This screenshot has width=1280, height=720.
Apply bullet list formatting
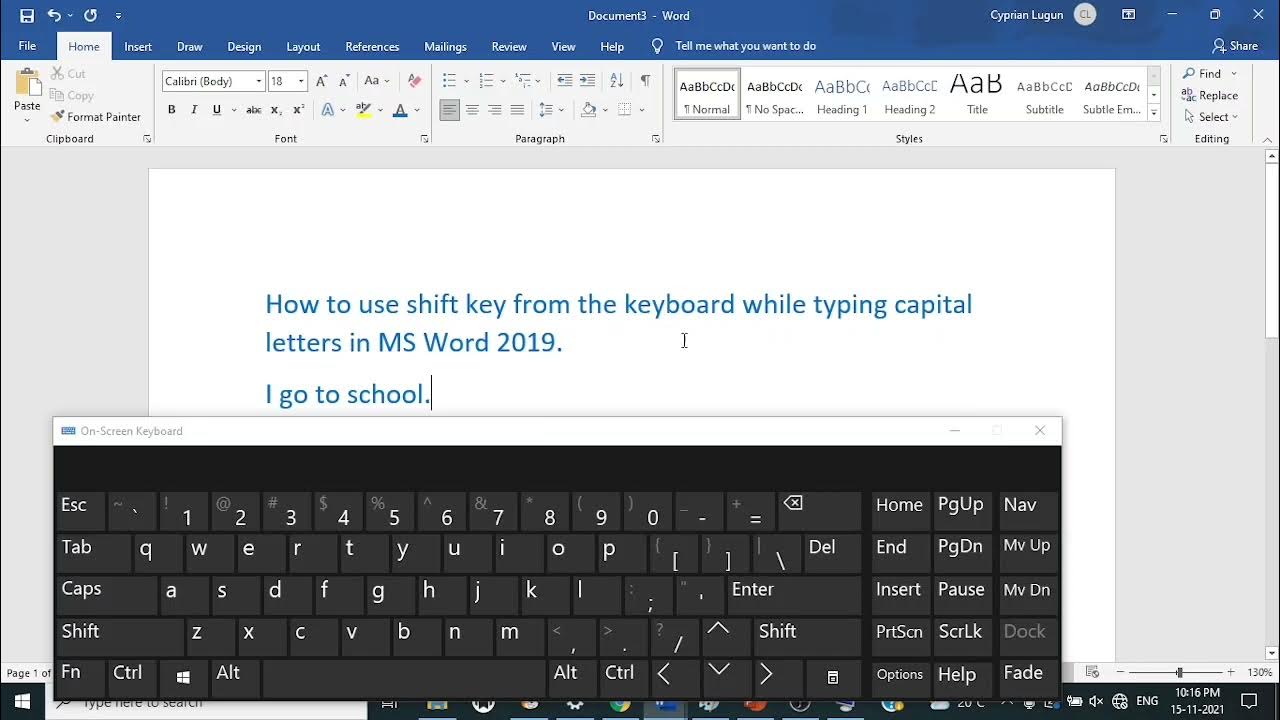pyautogui.click(x=449, y=81)
